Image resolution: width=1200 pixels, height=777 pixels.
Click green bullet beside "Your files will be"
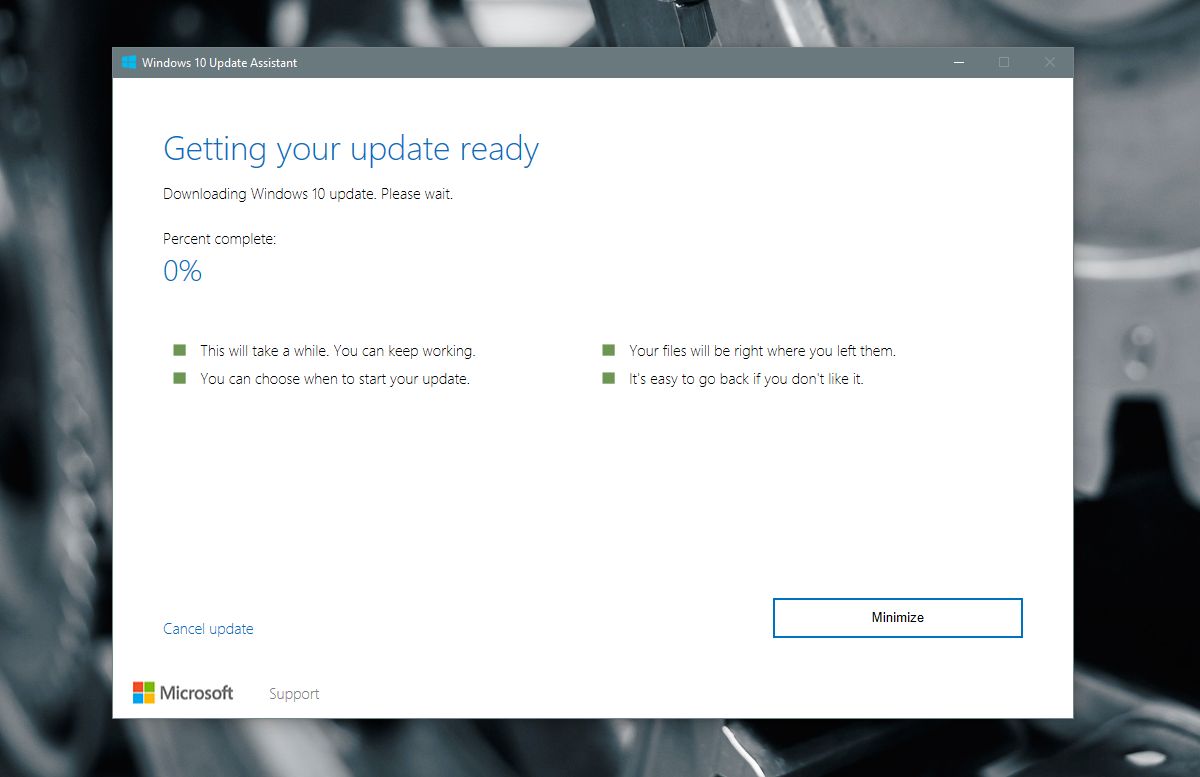click(608, 350)
